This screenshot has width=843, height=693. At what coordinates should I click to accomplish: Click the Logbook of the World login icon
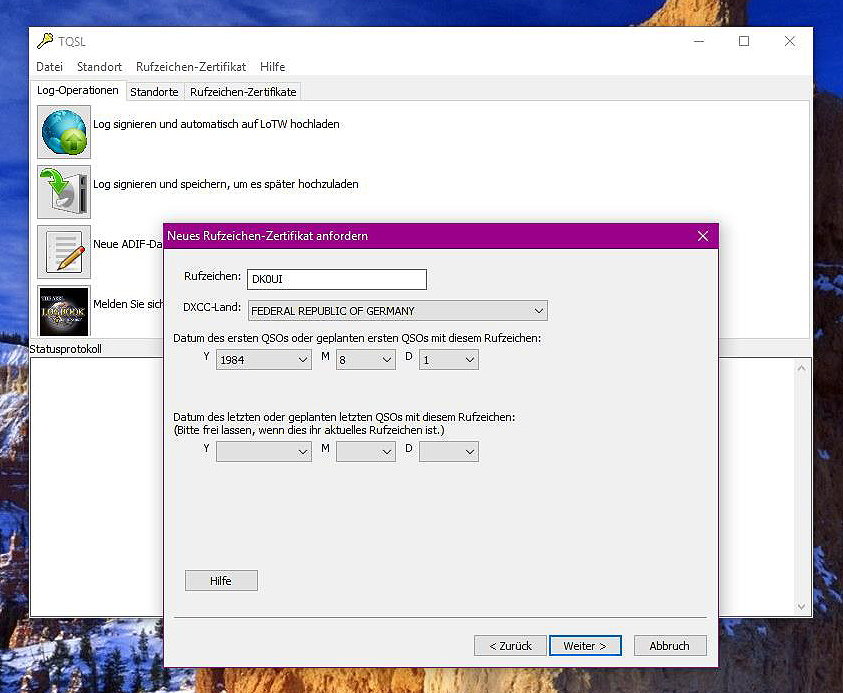pyautogui.click(x=63, y=311)
